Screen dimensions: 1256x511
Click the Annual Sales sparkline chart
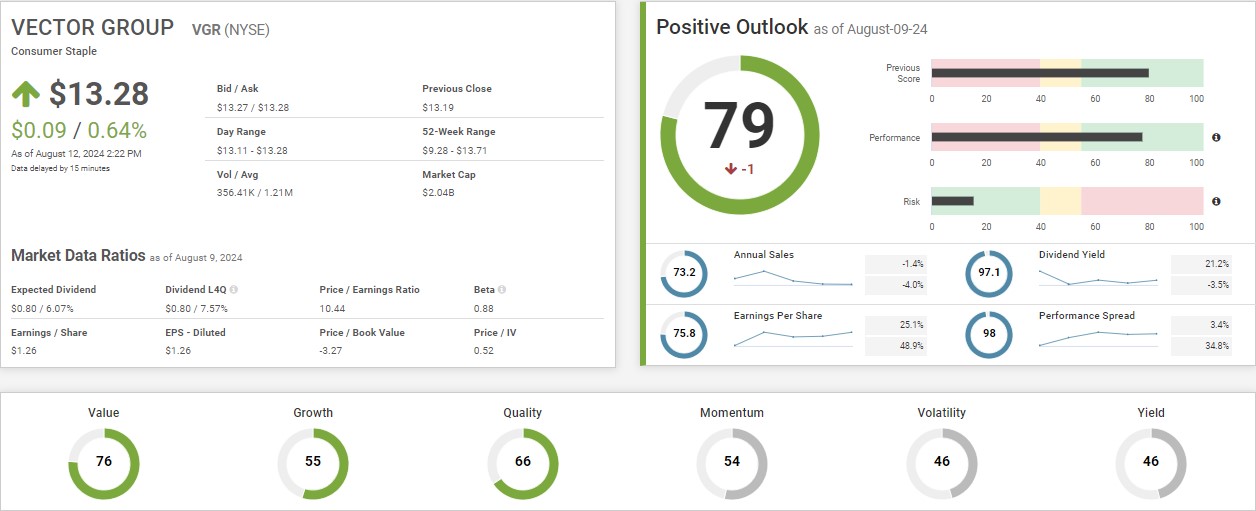point(793,278)
